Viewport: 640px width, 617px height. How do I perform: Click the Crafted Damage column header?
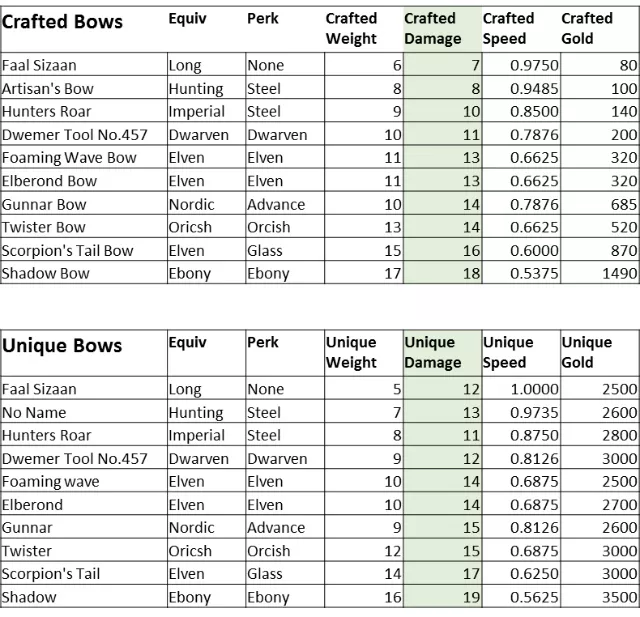[x=442, y=29]
